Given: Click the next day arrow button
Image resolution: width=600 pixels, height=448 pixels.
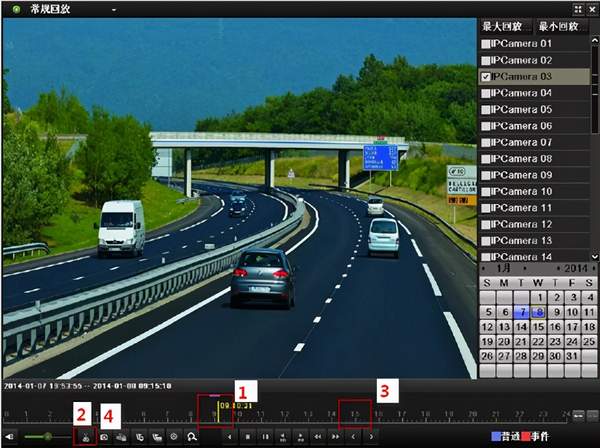Looking at the screenshot, I should tap(371, 437).
